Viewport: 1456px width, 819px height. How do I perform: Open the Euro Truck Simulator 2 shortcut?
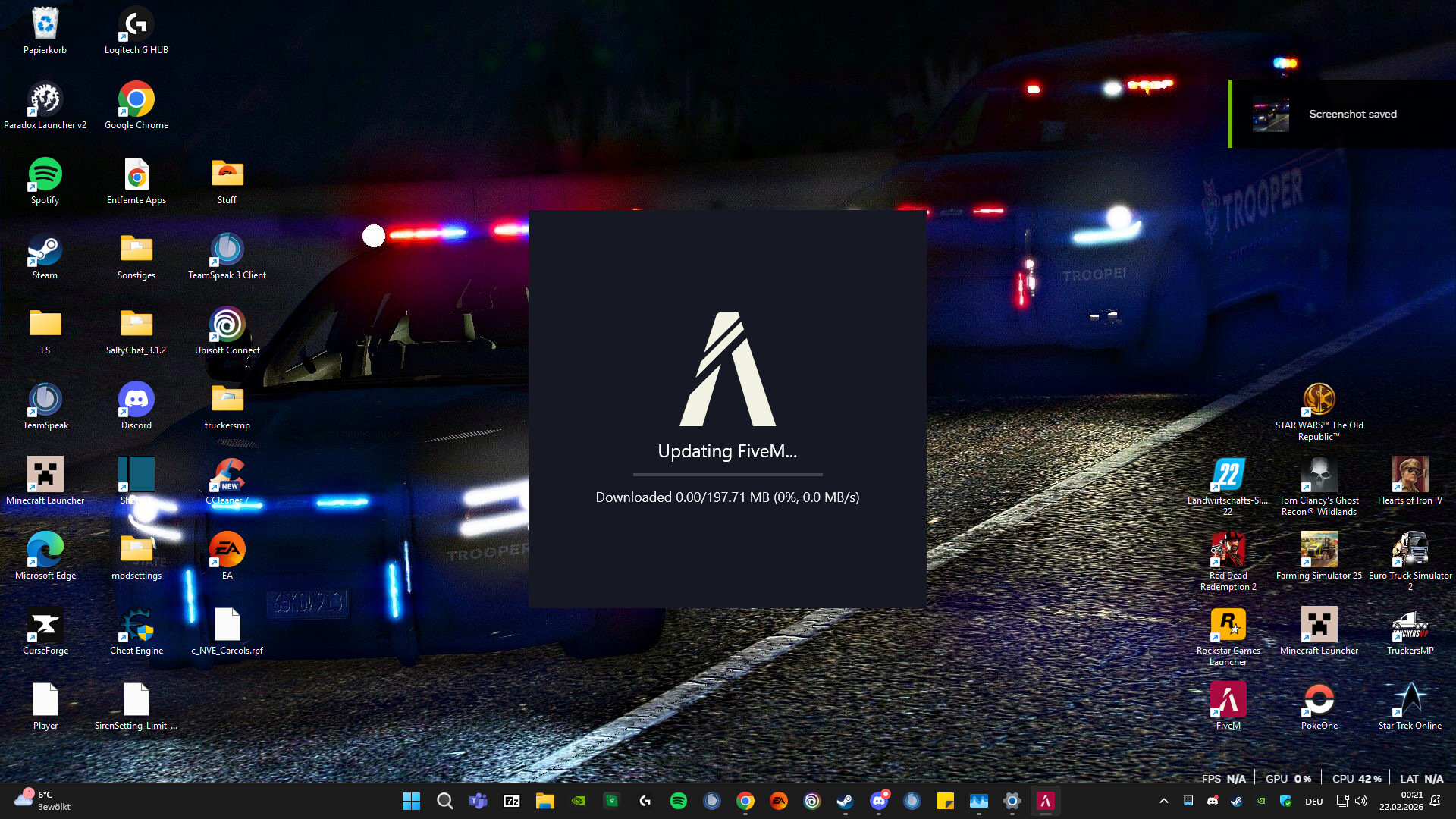tap(1410, 551)
